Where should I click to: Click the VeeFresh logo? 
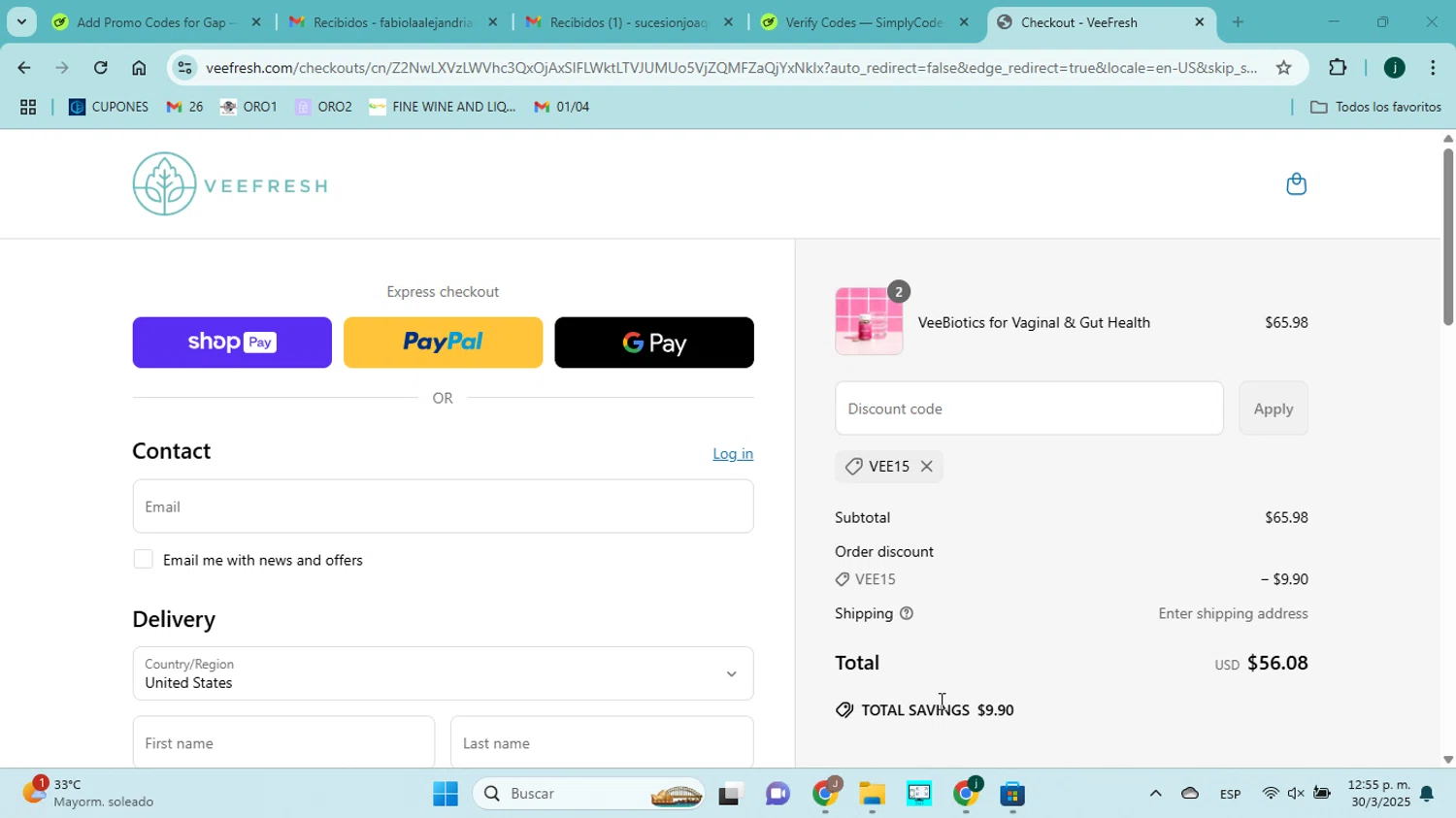(230, 184)
